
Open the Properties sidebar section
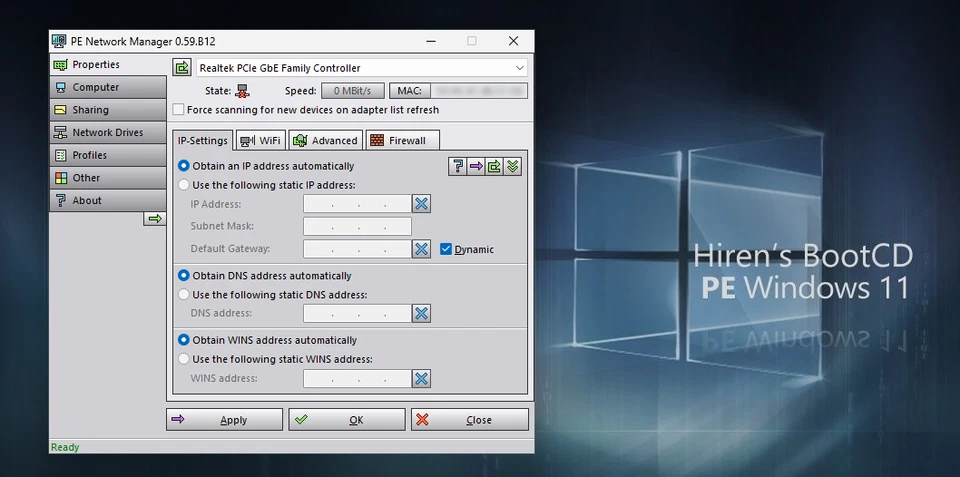click(x=108, y=64)
